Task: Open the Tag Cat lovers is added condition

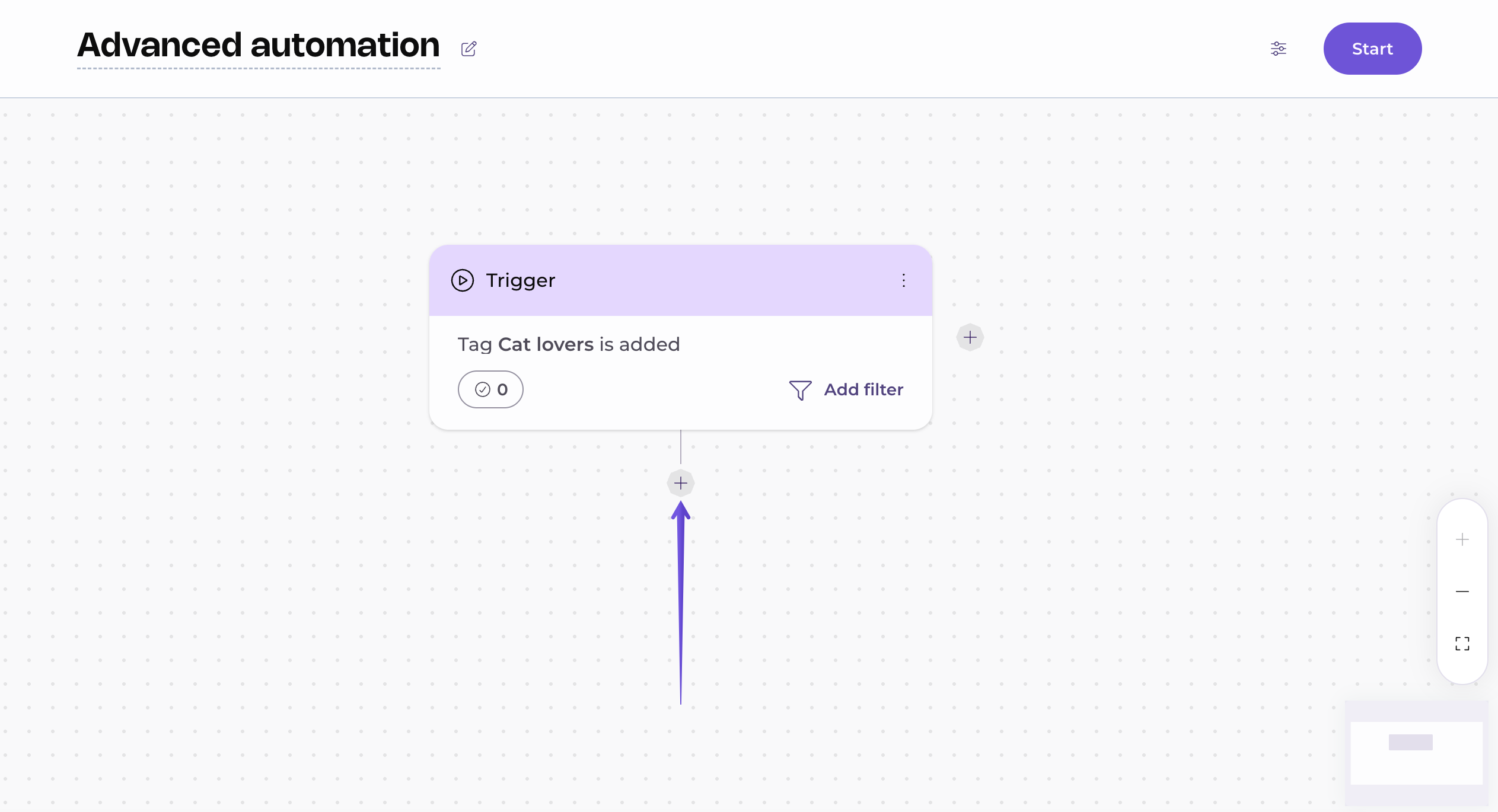Action: (x=569, y=344)
